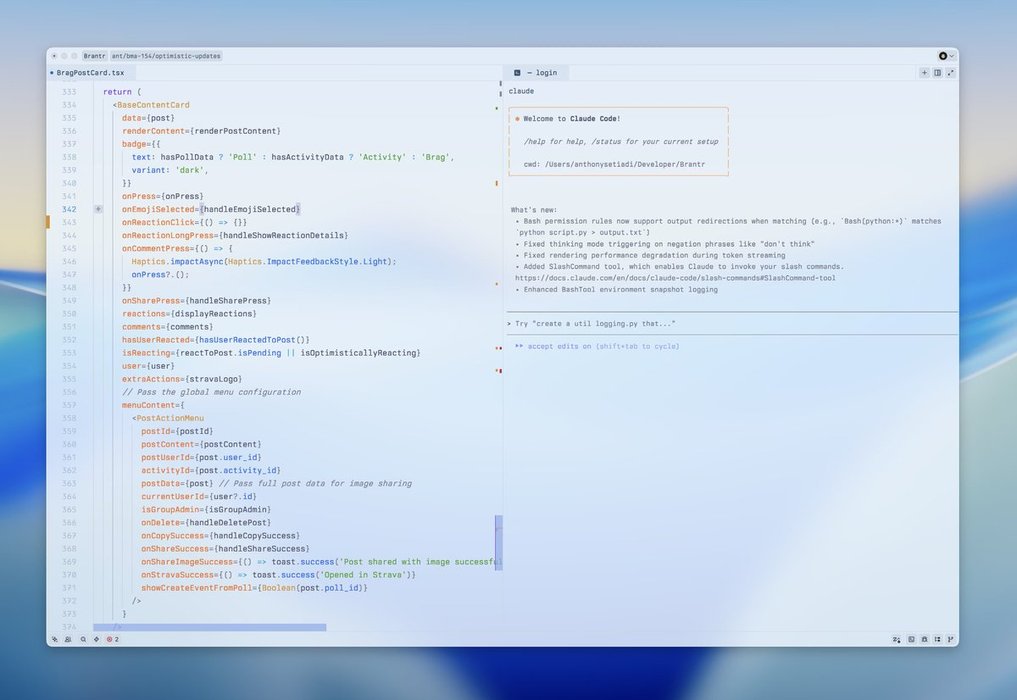Open the Brantr project dropdown
The image size is (1017, 700).
(x=94, y=56)
